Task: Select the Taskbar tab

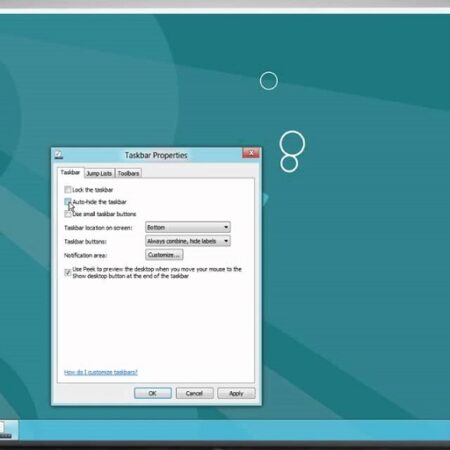Action: click(70, 172)
